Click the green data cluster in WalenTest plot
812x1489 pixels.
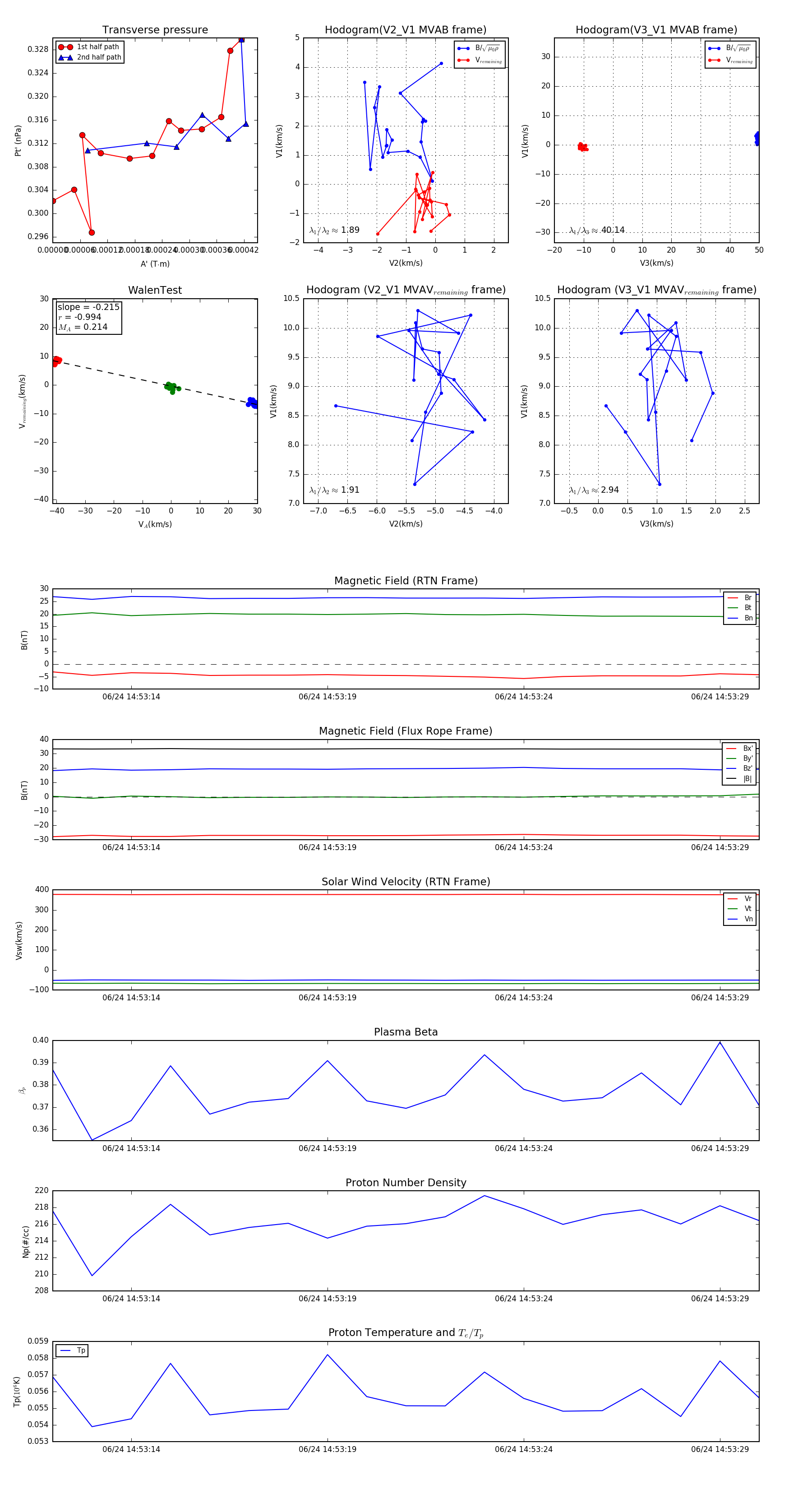click(171, 387)
